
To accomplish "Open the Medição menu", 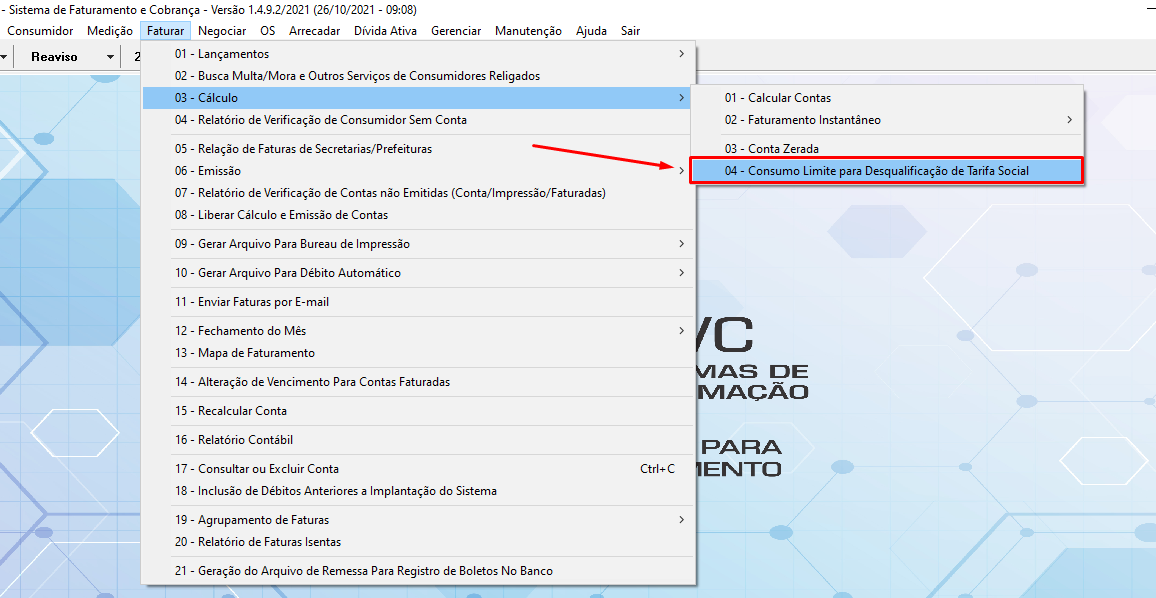I will click(110, 31).
